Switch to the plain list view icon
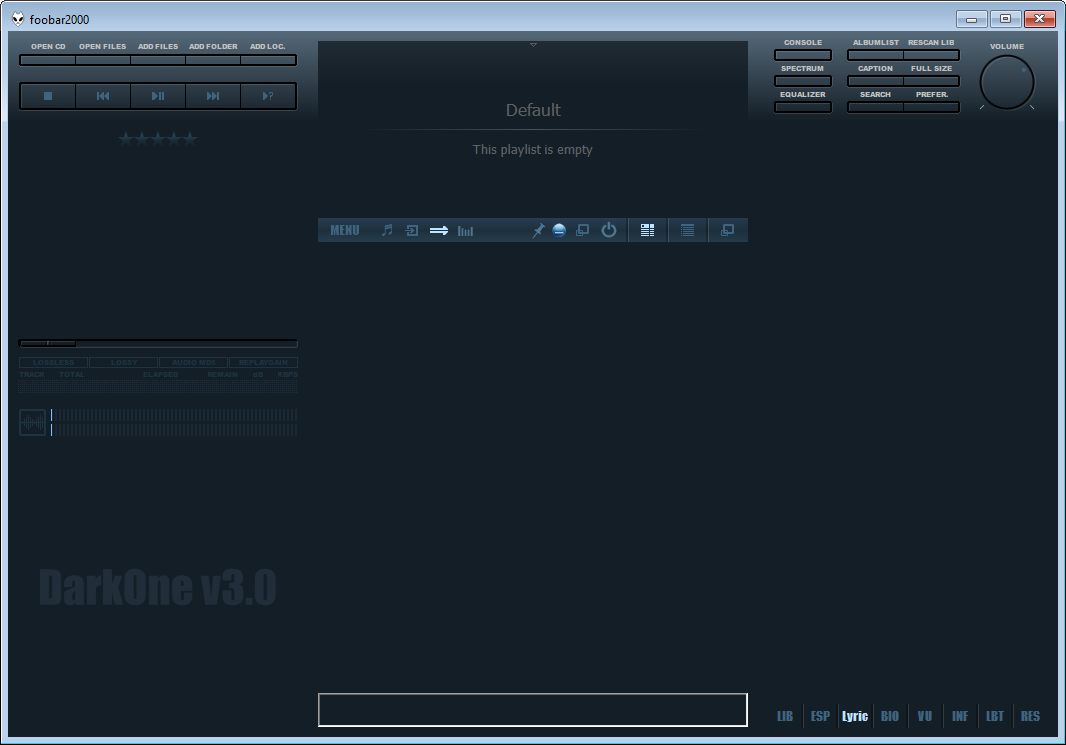The height and width of the screenshot is (745, 1066). [x=687, y=230]
